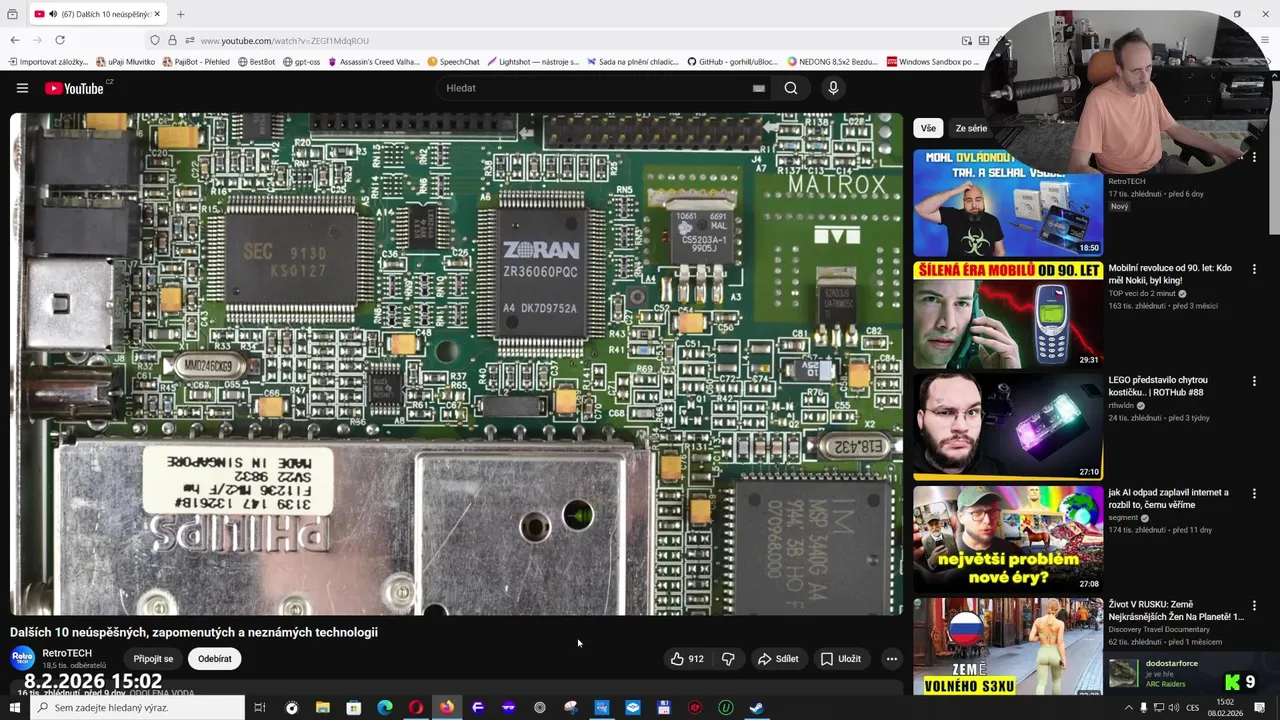Reload the page with refresh icon
This screenshot has height=720, width=1280.
pyautogui.click(x=60, y=40)
